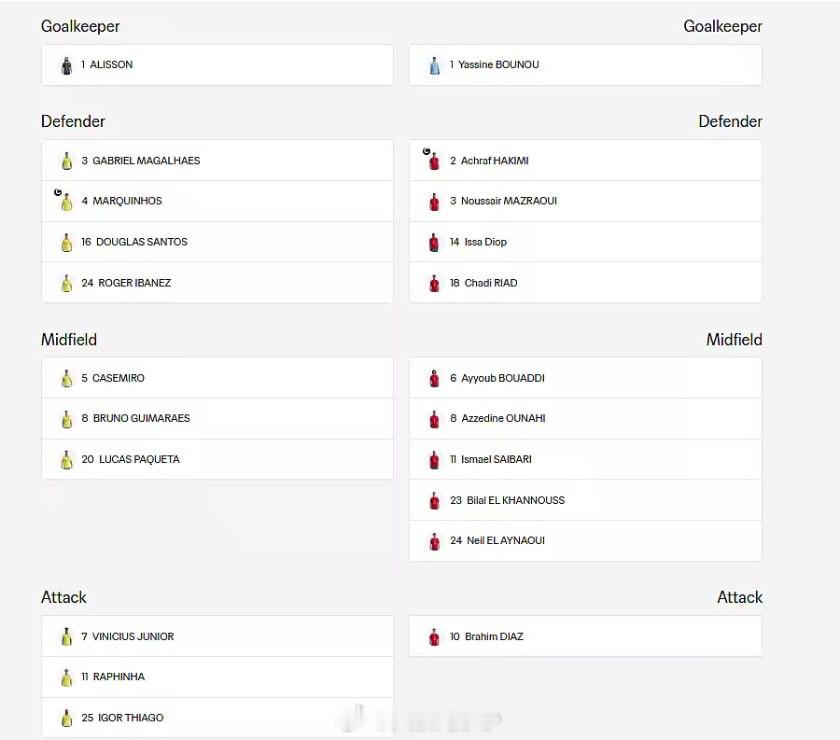Click Casemiro's yellow jersey icon

[x=66, y=378]
